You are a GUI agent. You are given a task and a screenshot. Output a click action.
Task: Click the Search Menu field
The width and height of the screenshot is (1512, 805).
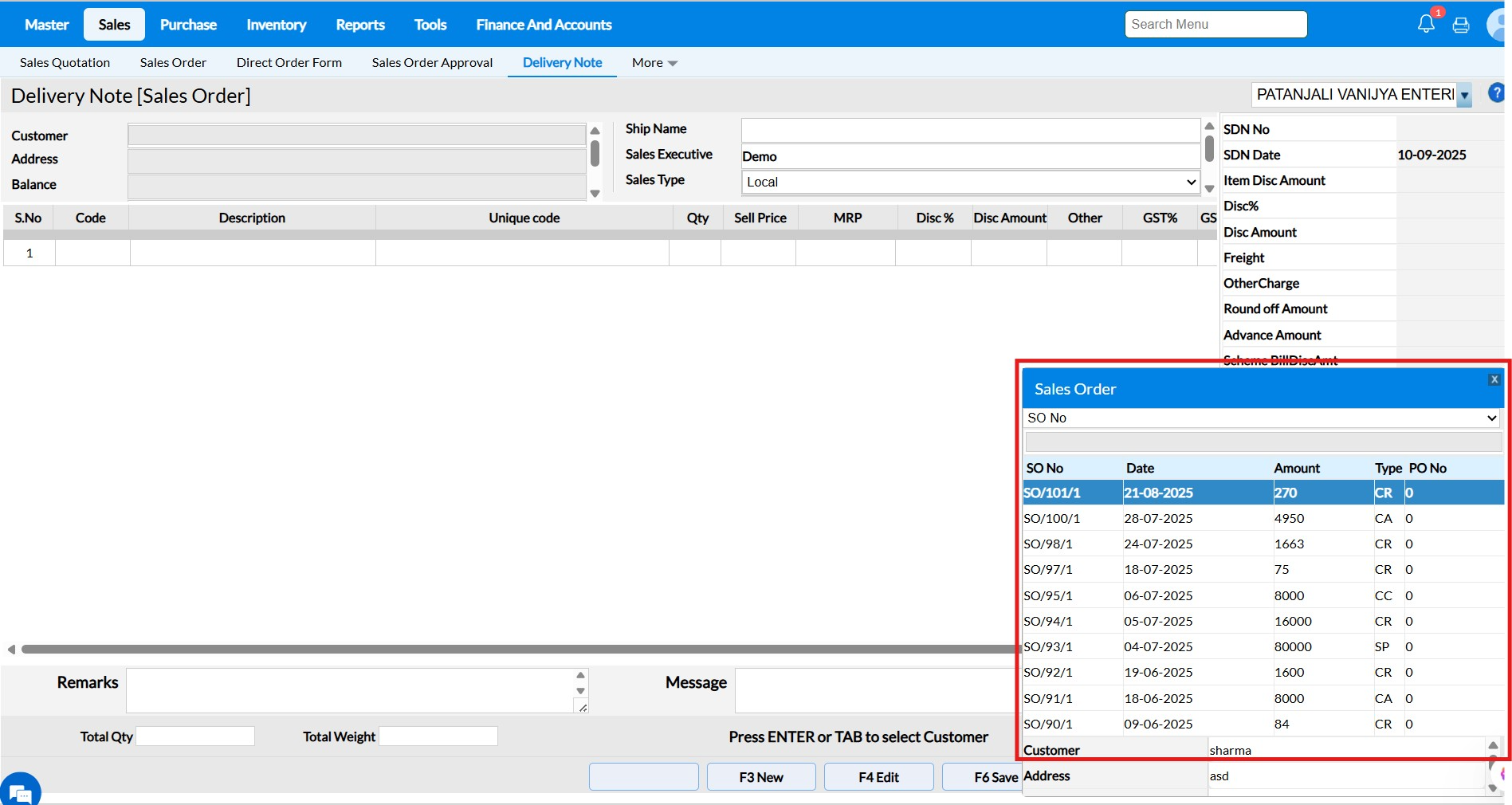point(1215,25)
